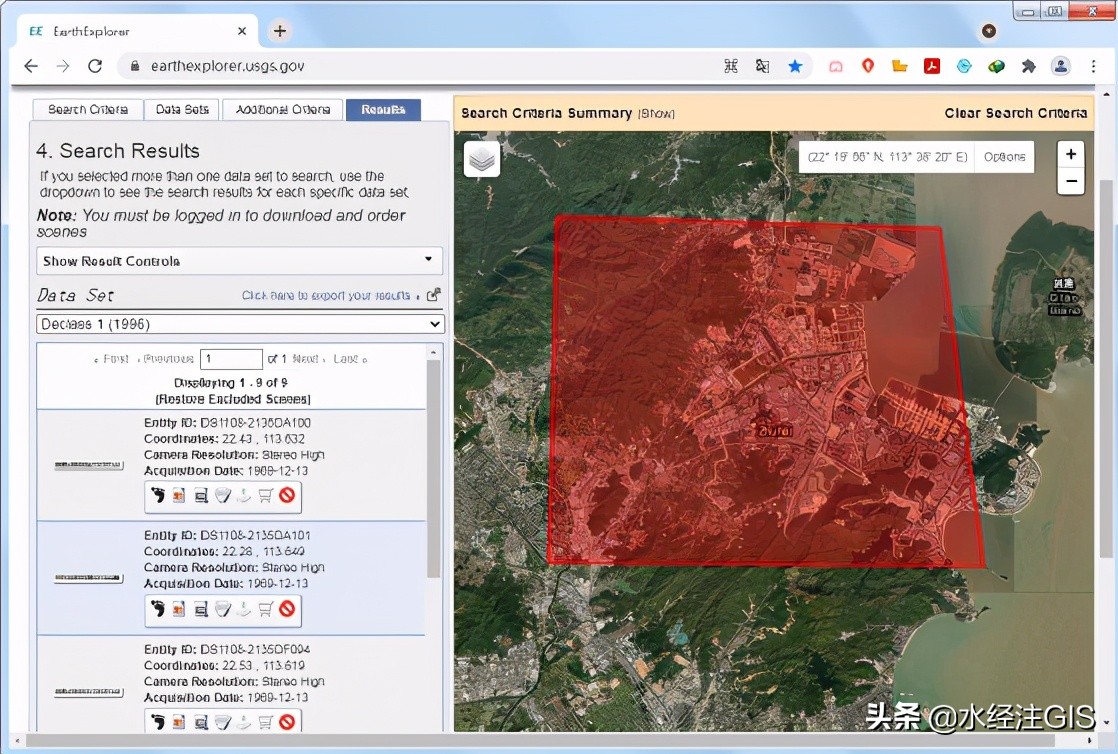The image size is (1118, 754).
Task: Click the page's right vertical scrollbar
Action: [1105, 367]
